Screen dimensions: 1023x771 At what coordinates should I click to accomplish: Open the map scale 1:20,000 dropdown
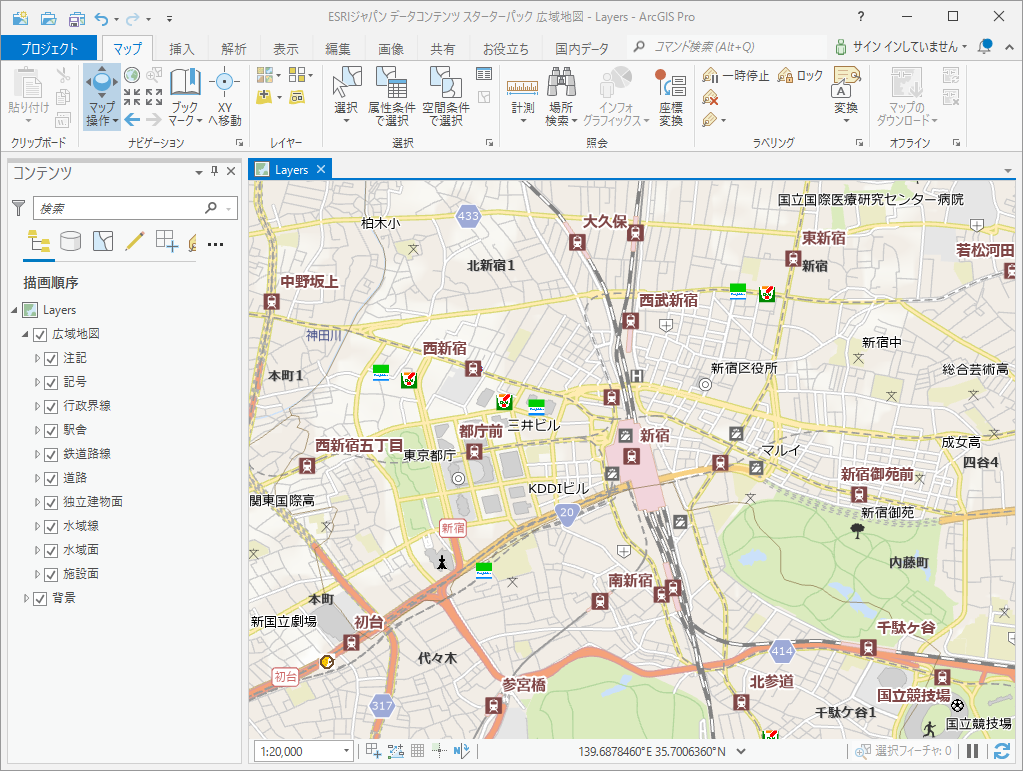pos(346,751)
